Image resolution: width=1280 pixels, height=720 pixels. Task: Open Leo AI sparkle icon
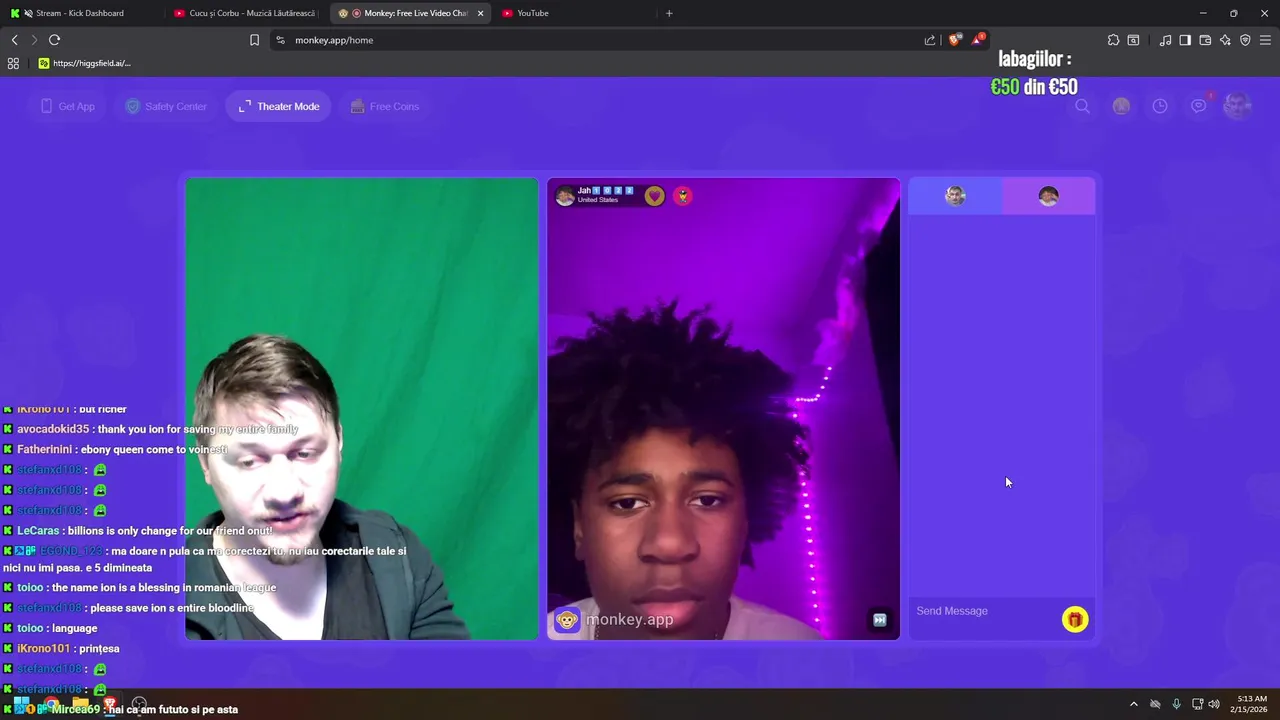[x=1225, y=40]
